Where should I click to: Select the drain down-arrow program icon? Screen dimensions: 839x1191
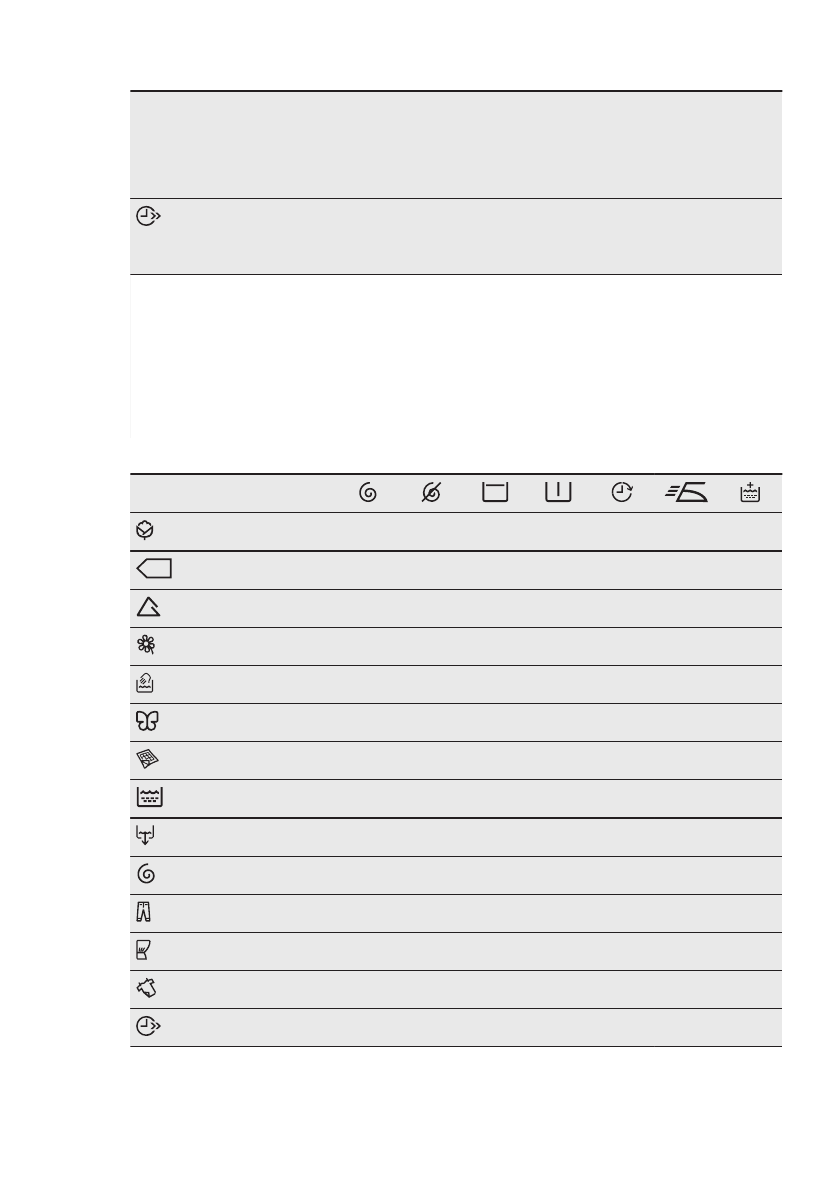pos(145,836)
